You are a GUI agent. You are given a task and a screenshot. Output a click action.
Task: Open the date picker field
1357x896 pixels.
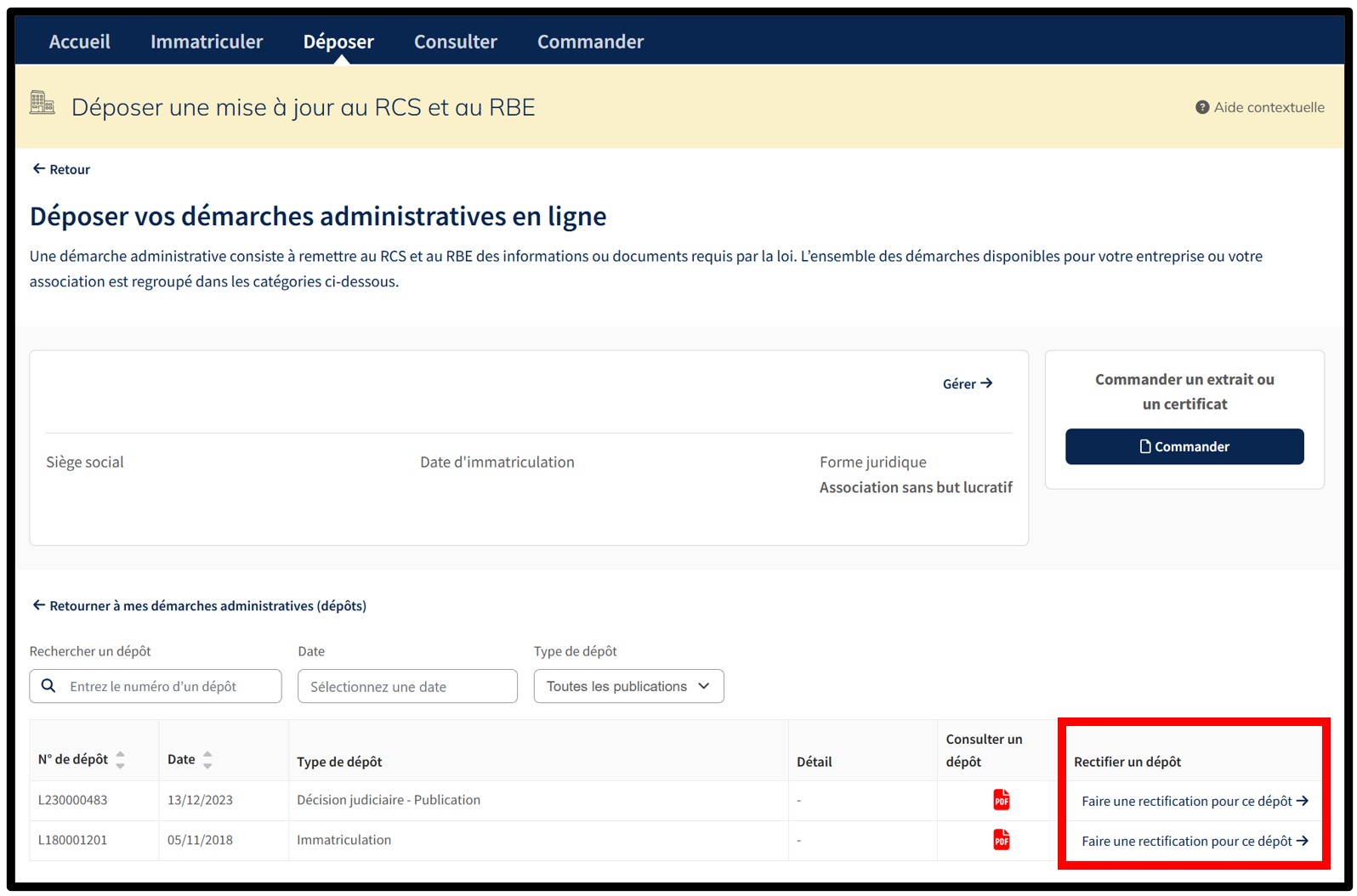407,686
